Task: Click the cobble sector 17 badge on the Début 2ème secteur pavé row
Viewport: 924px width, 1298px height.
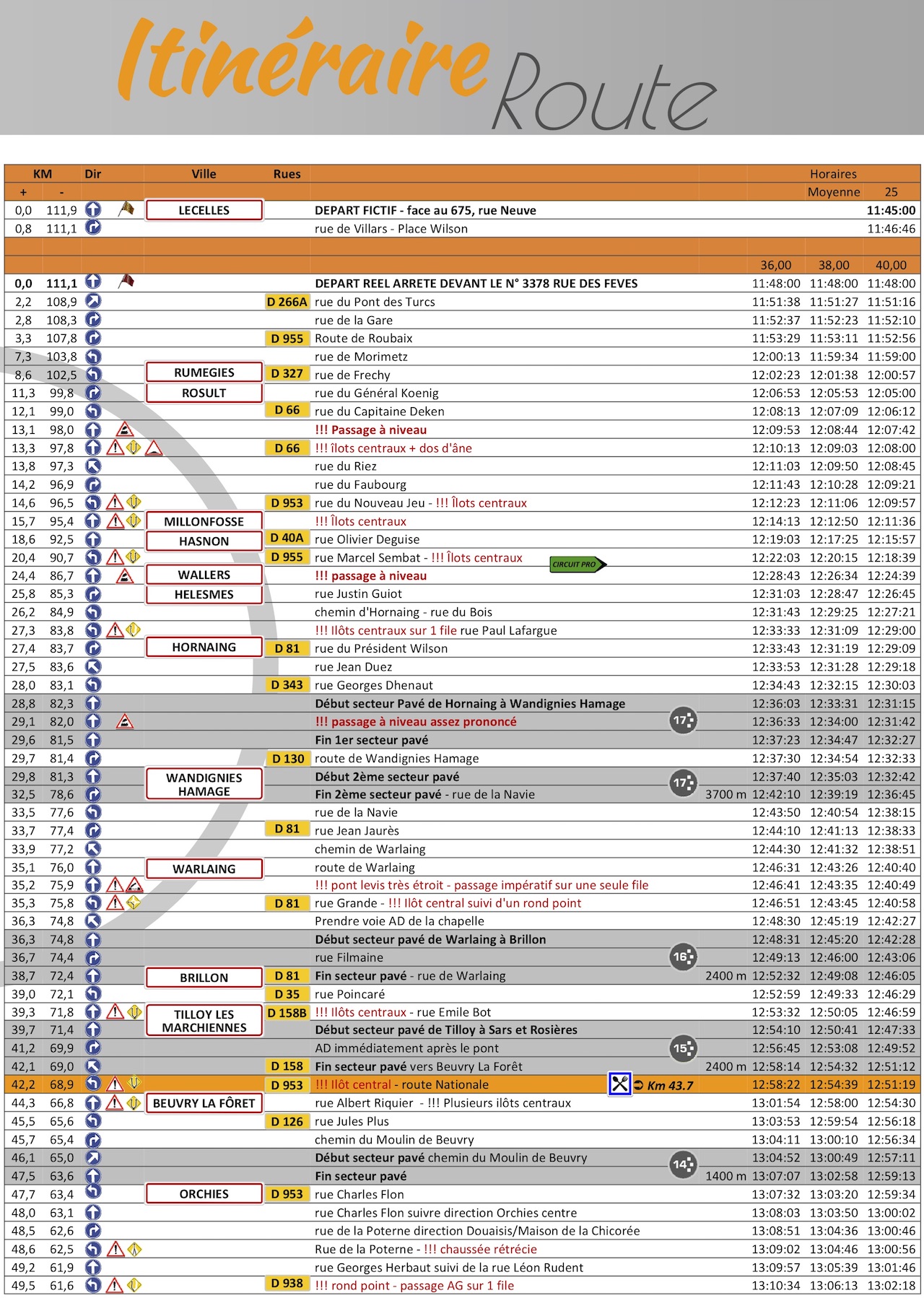Action: [x=683, y=783]
